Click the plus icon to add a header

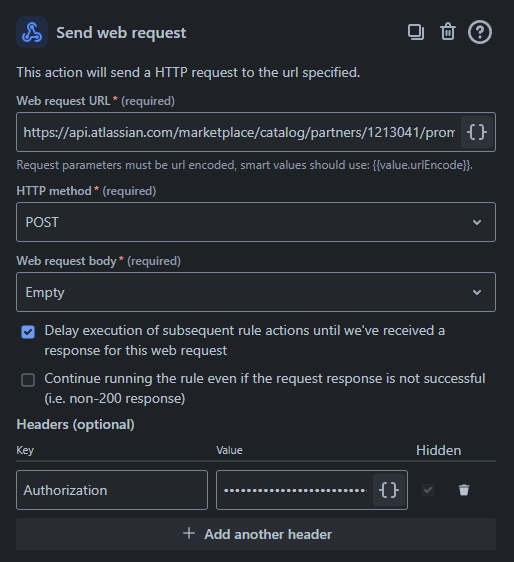pos(189,534)
